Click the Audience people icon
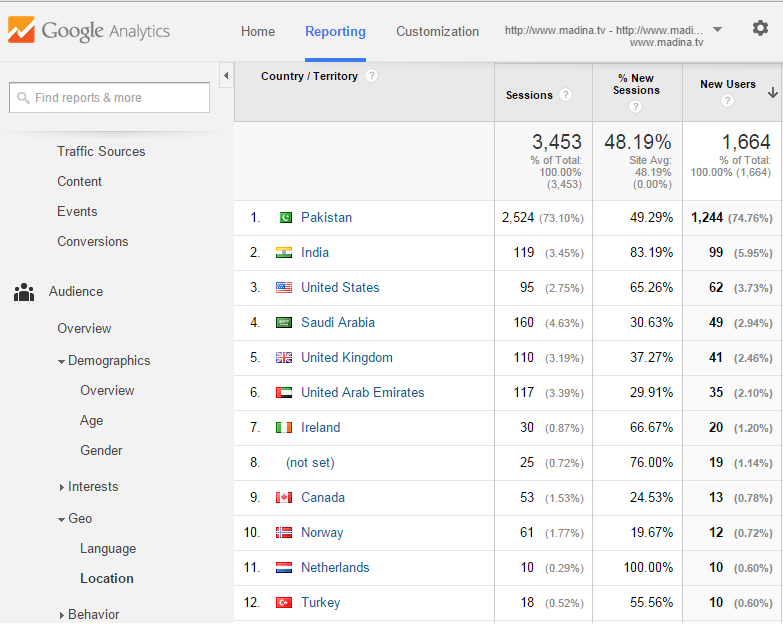Image resolution: width=783 pixels, height=624 pixels. point(24,292)
